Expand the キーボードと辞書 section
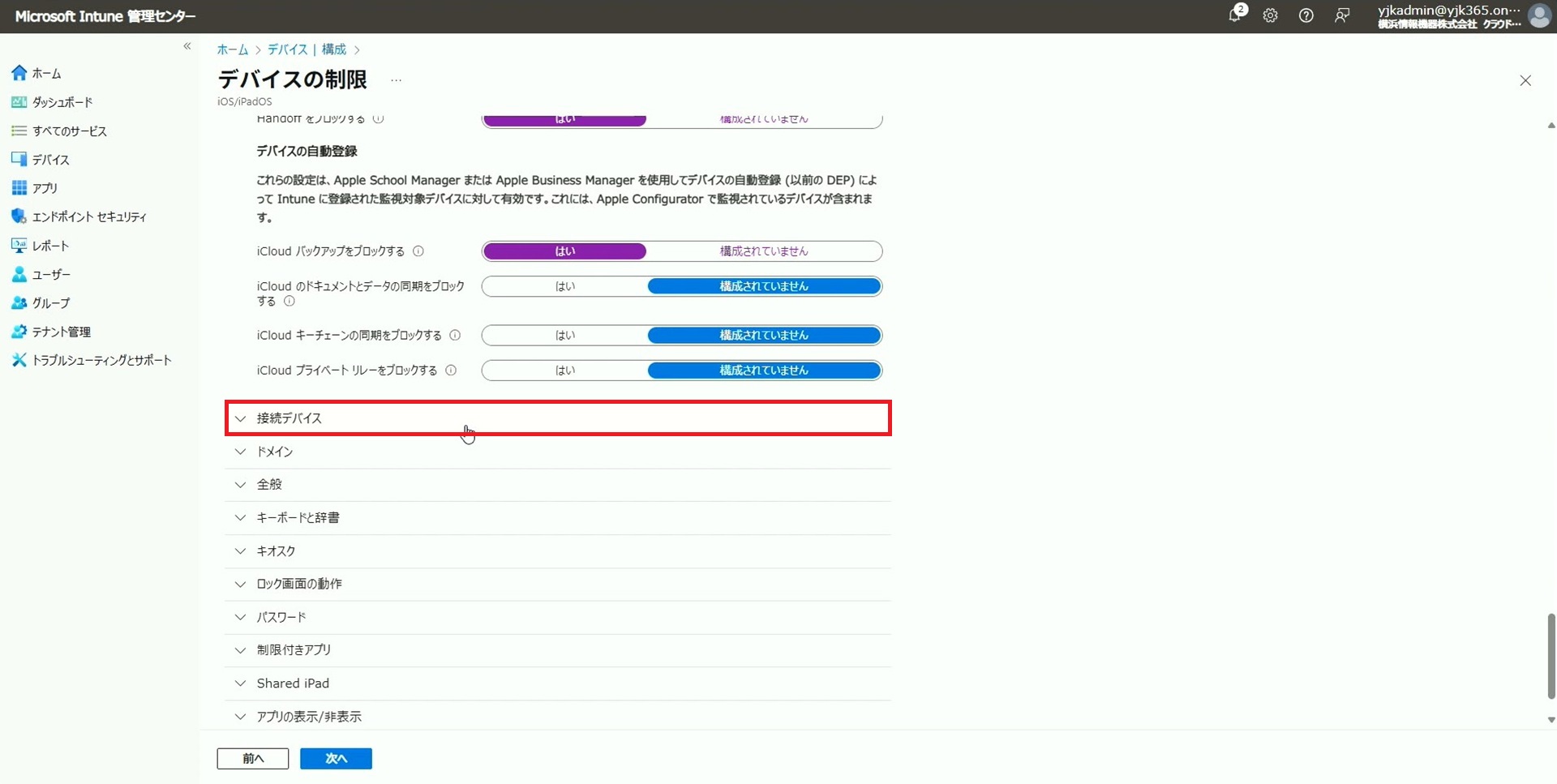The height and width of the screenshot is (784, 1557). tap(298, 518)
